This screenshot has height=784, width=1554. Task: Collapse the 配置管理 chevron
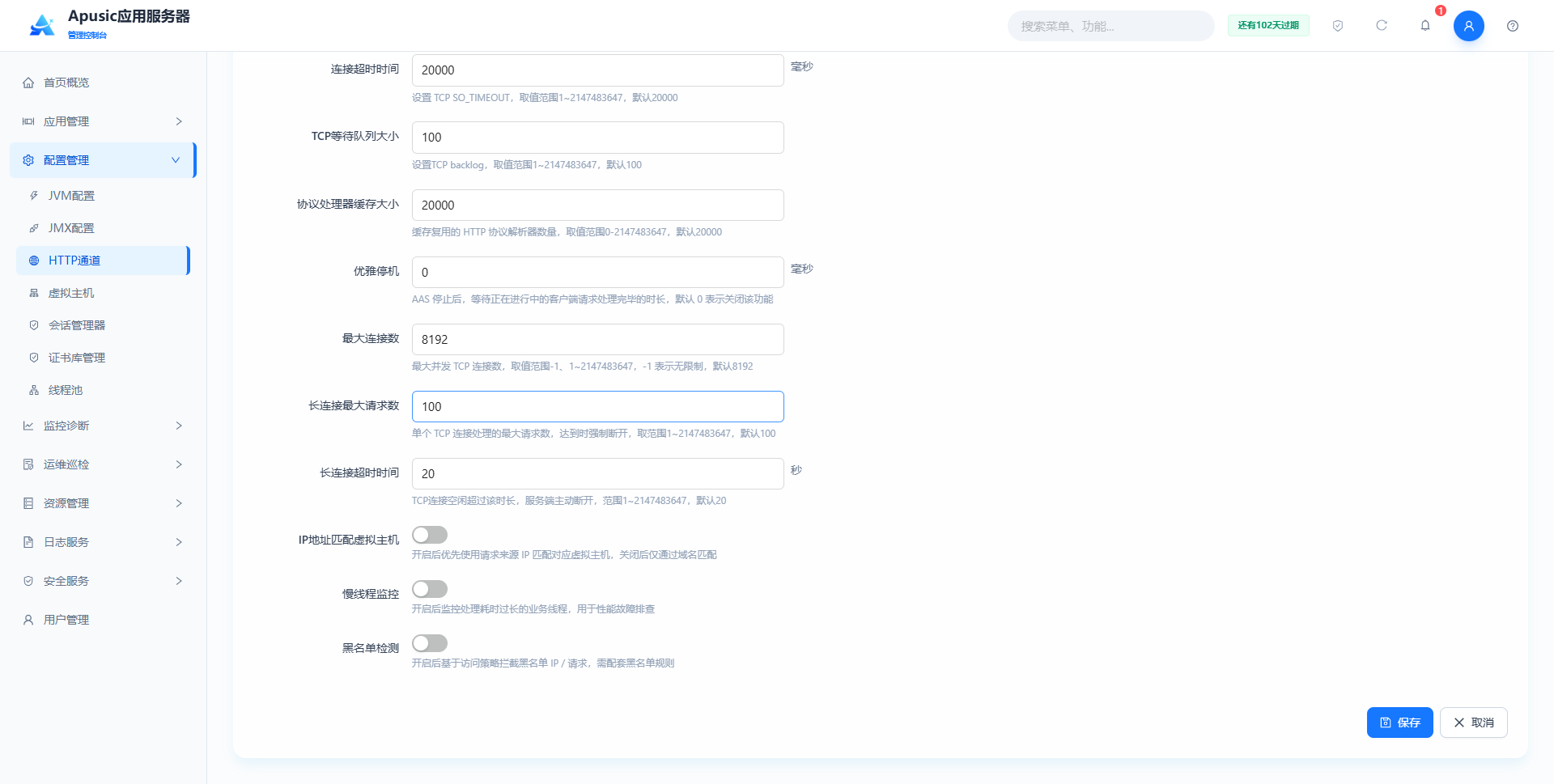pos(176,160)
